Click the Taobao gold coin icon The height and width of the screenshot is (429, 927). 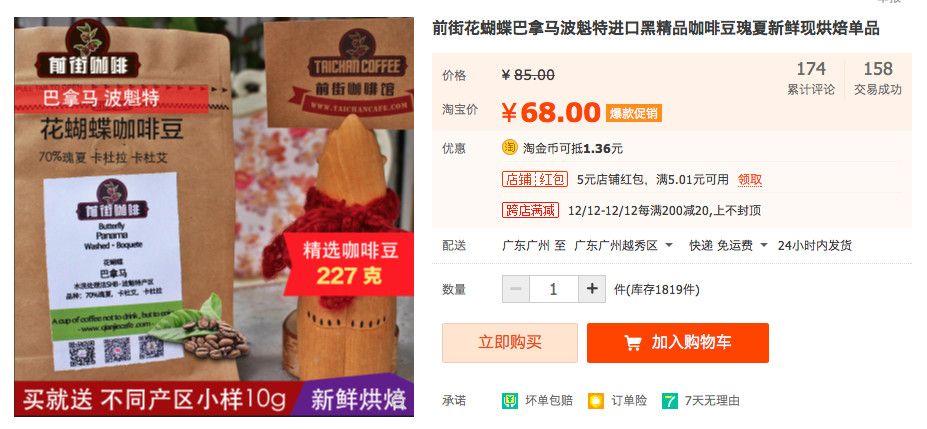point(510,148)
